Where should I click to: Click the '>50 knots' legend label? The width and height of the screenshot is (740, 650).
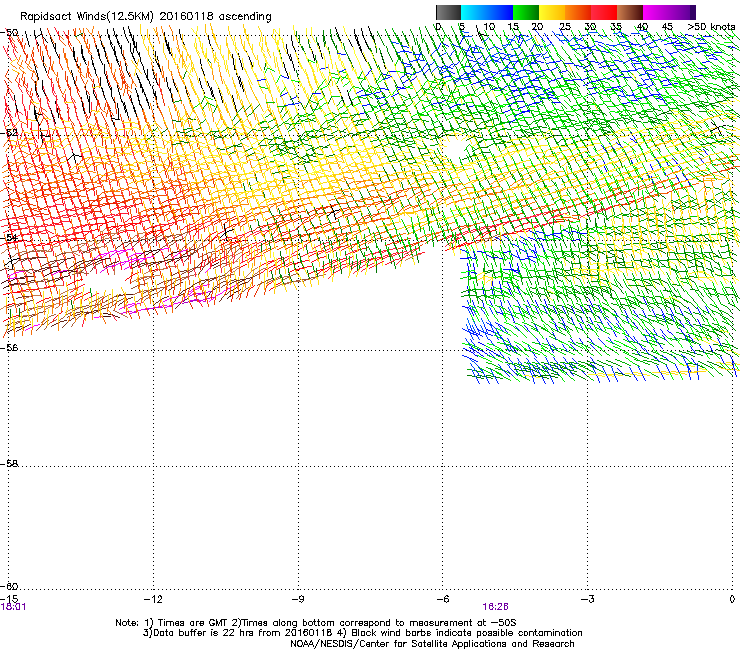point(711,27)
